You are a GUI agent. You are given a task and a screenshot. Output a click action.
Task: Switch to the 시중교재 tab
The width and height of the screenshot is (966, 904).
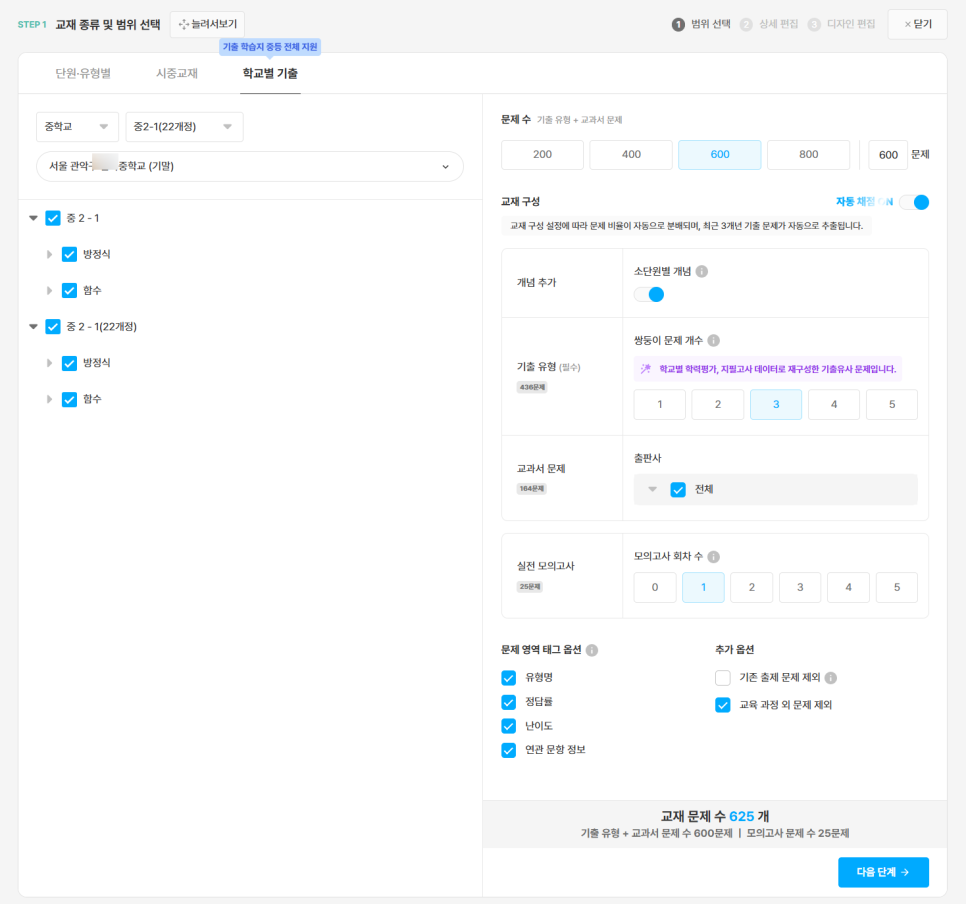(x=177, y=73)
